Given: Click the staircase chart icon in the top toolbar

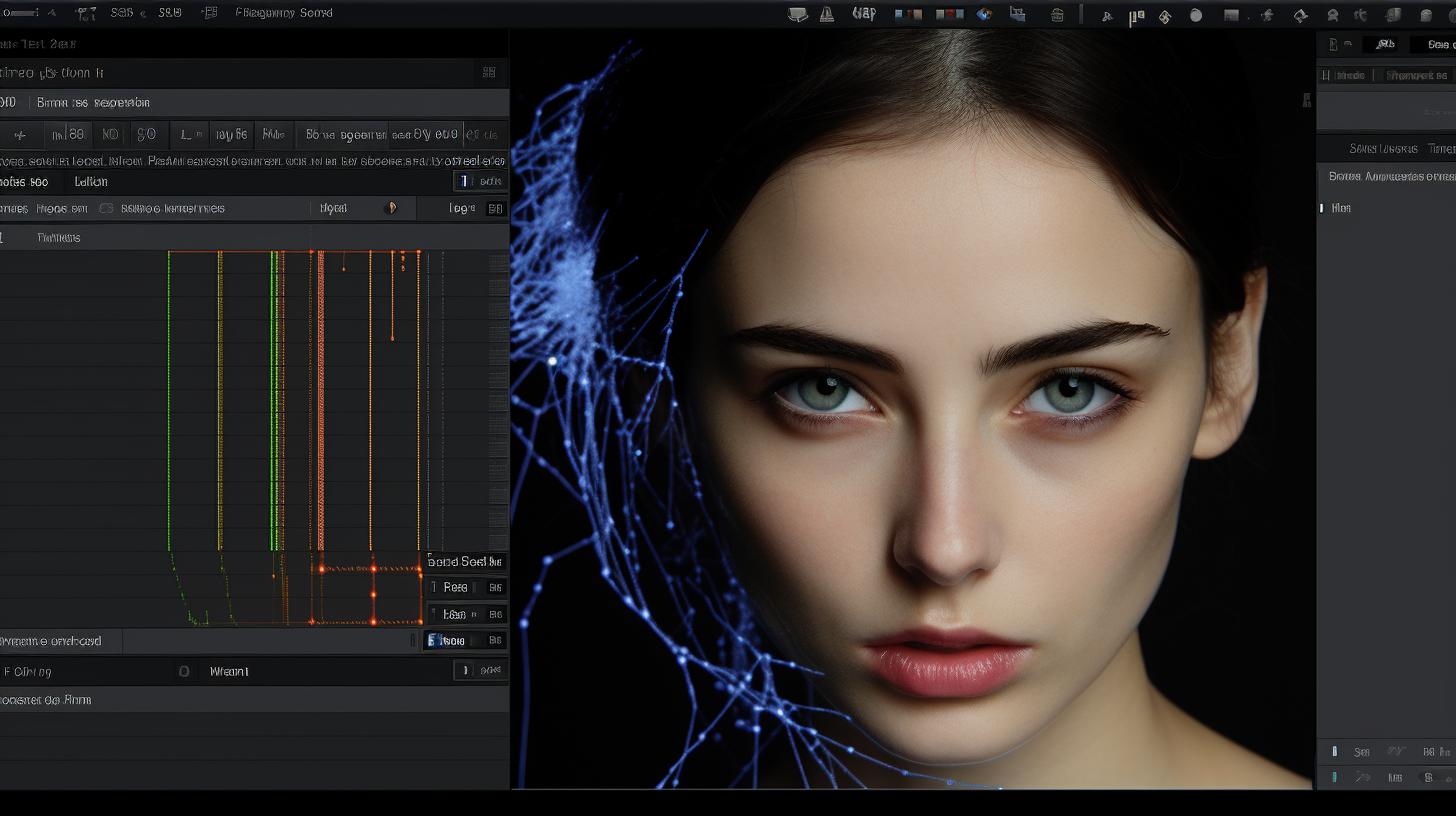Looking at the screenshot, I should pos(1018,14).
